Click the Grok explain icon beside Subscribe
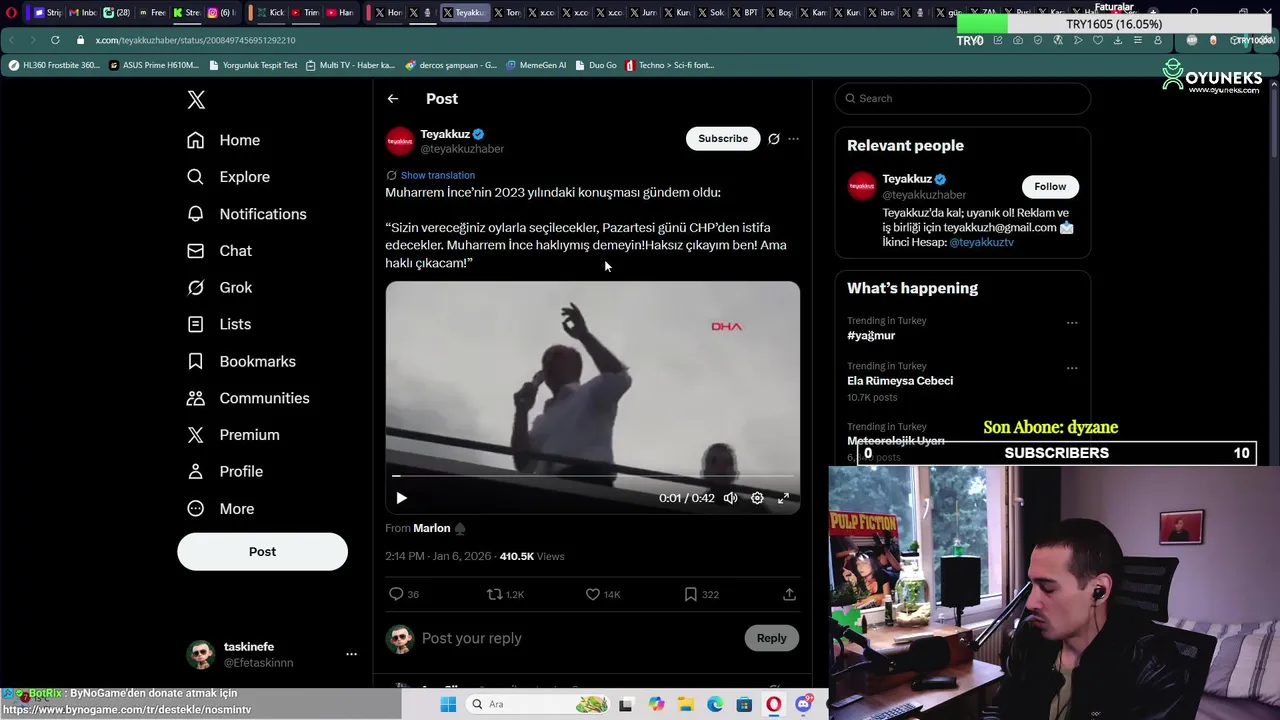 pos(774,139)
